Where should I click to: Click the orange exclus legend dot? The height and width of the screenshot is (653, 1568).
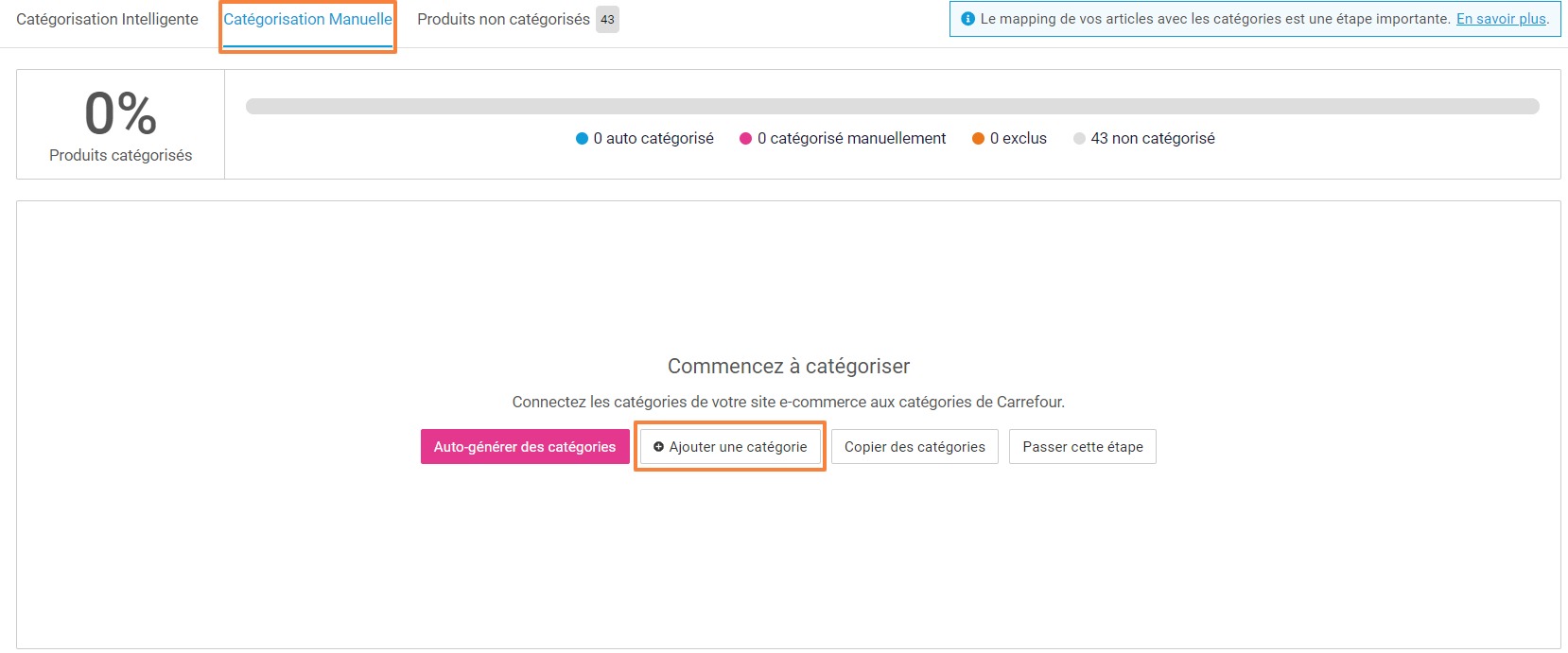click(x=978, y=138)
